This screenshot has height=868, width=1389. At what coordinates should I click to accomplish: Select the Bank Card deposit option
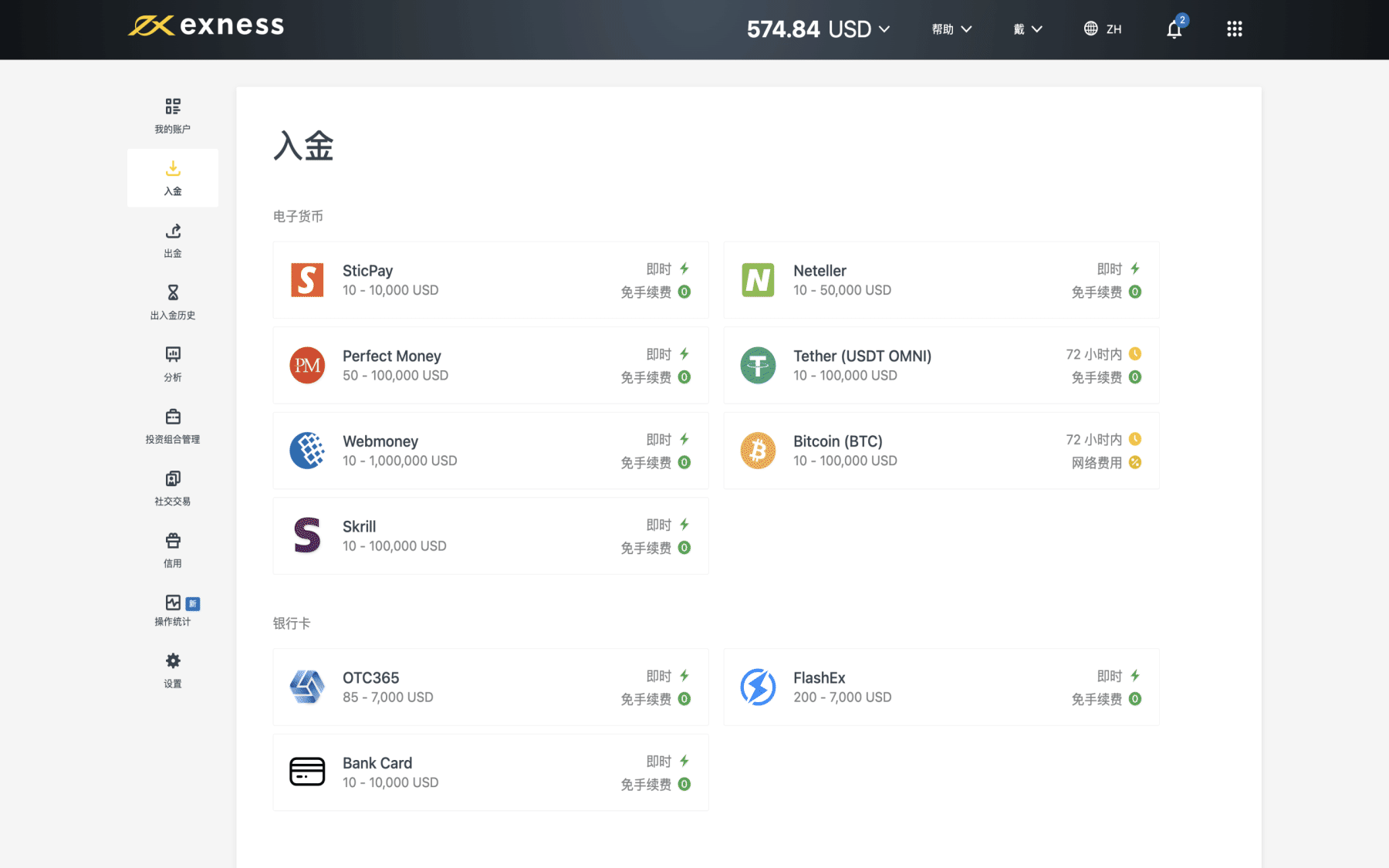click(x=490, y=772)
